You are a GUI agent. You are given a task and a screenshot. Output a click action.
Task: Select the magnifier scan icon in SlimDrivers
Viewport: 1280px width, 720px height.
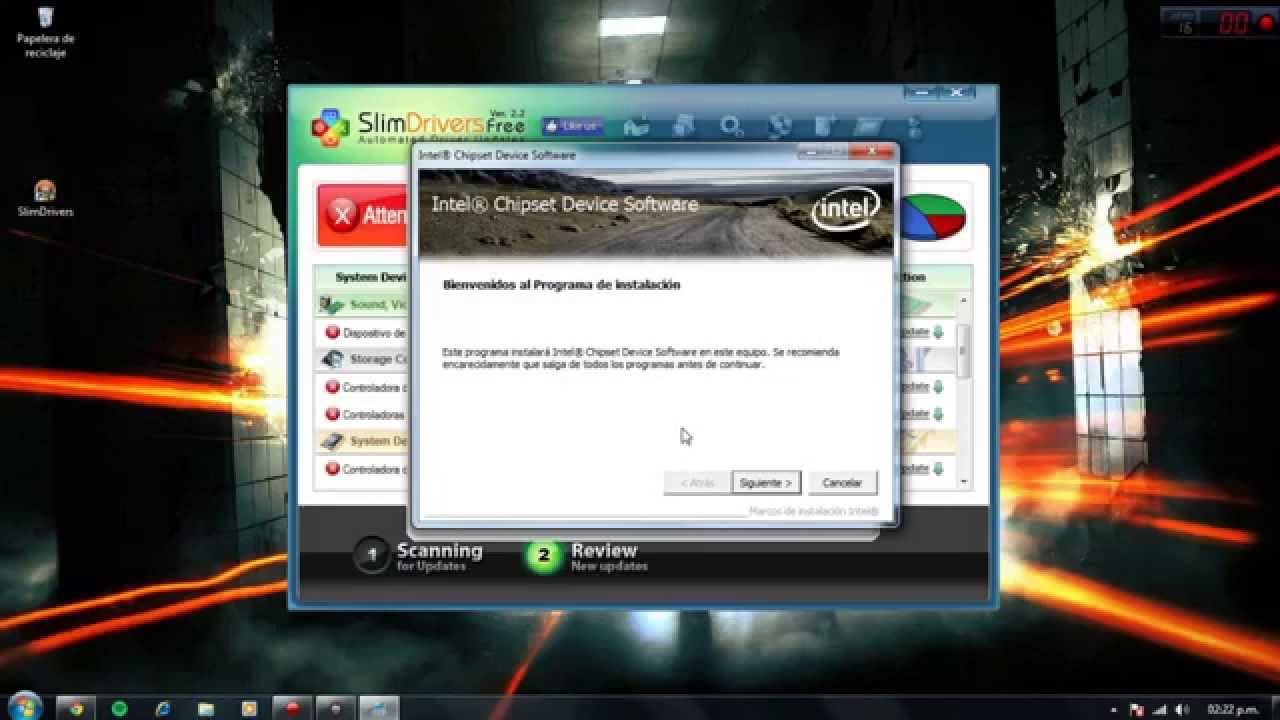pos(732,126)
